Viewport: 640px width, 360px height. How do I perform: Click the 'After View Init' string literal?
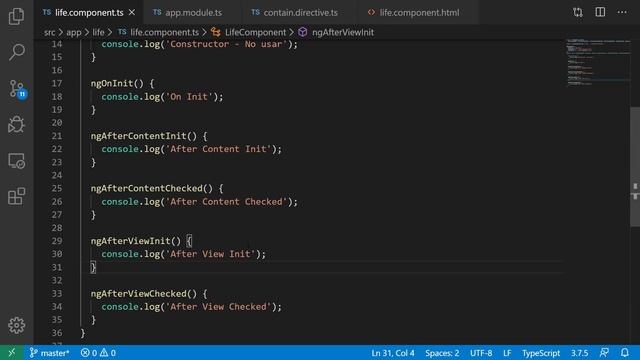tap(210, 254)
